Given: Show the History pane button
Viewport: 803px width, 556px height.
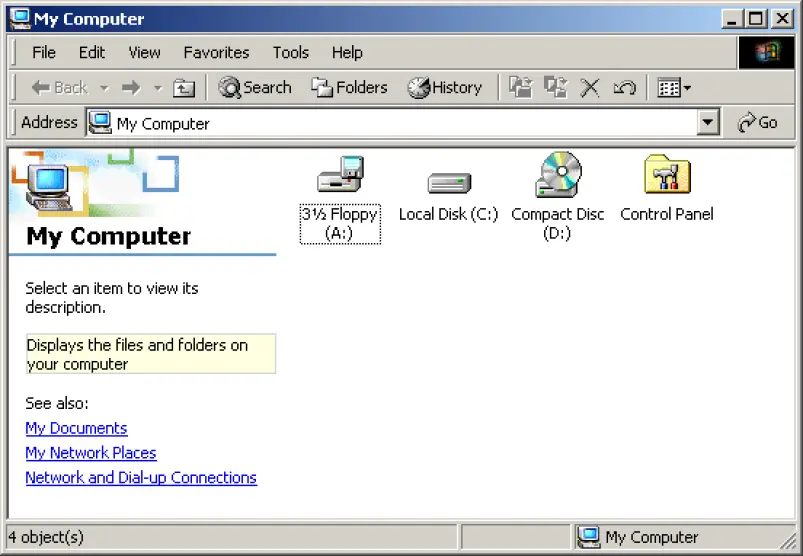Looking at the screenshot, I should coord(445,88).
